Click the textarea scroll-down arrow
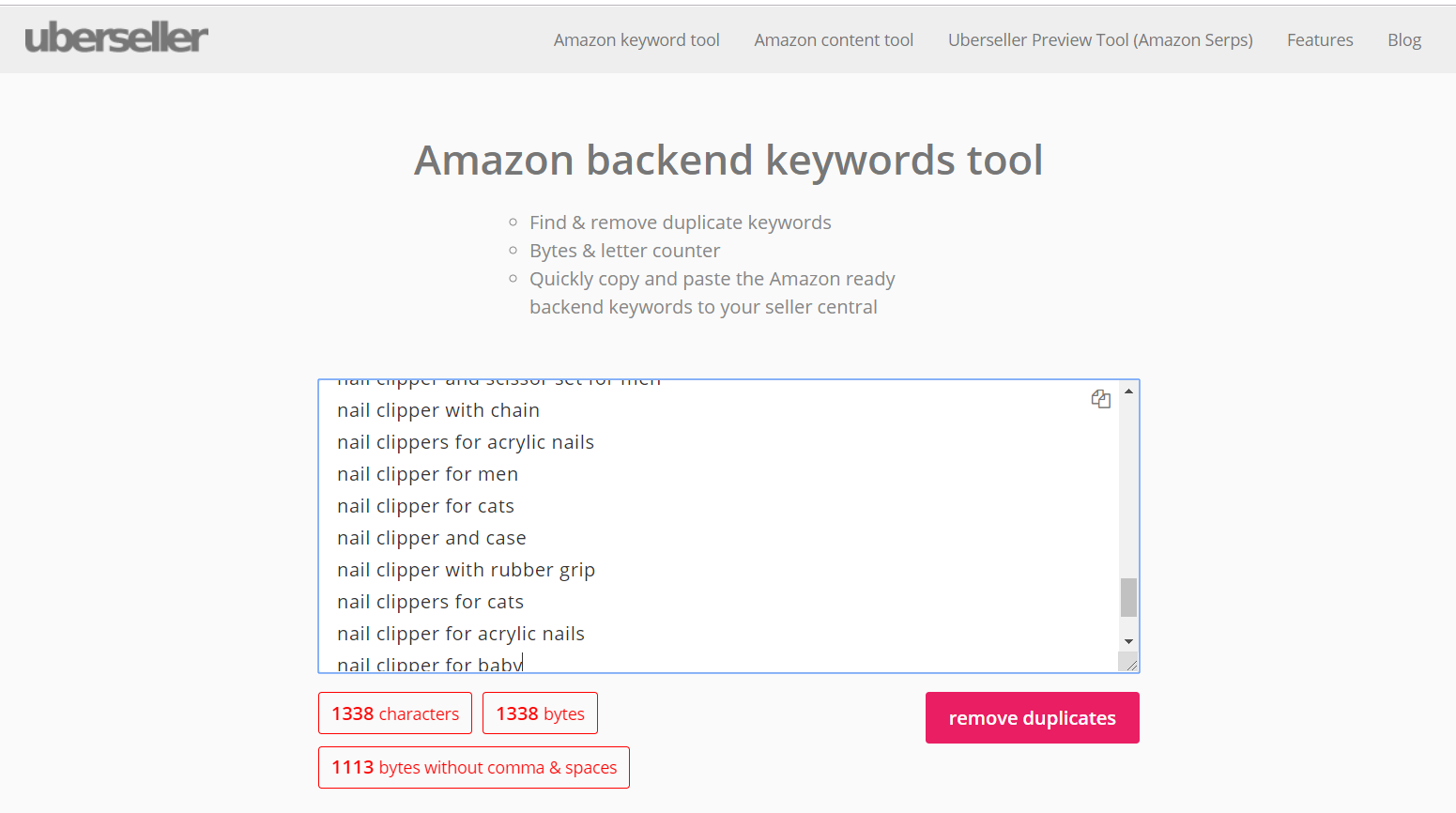Image resolution: width=1456 pixels, height=813 pixels. pos(1128,641)
